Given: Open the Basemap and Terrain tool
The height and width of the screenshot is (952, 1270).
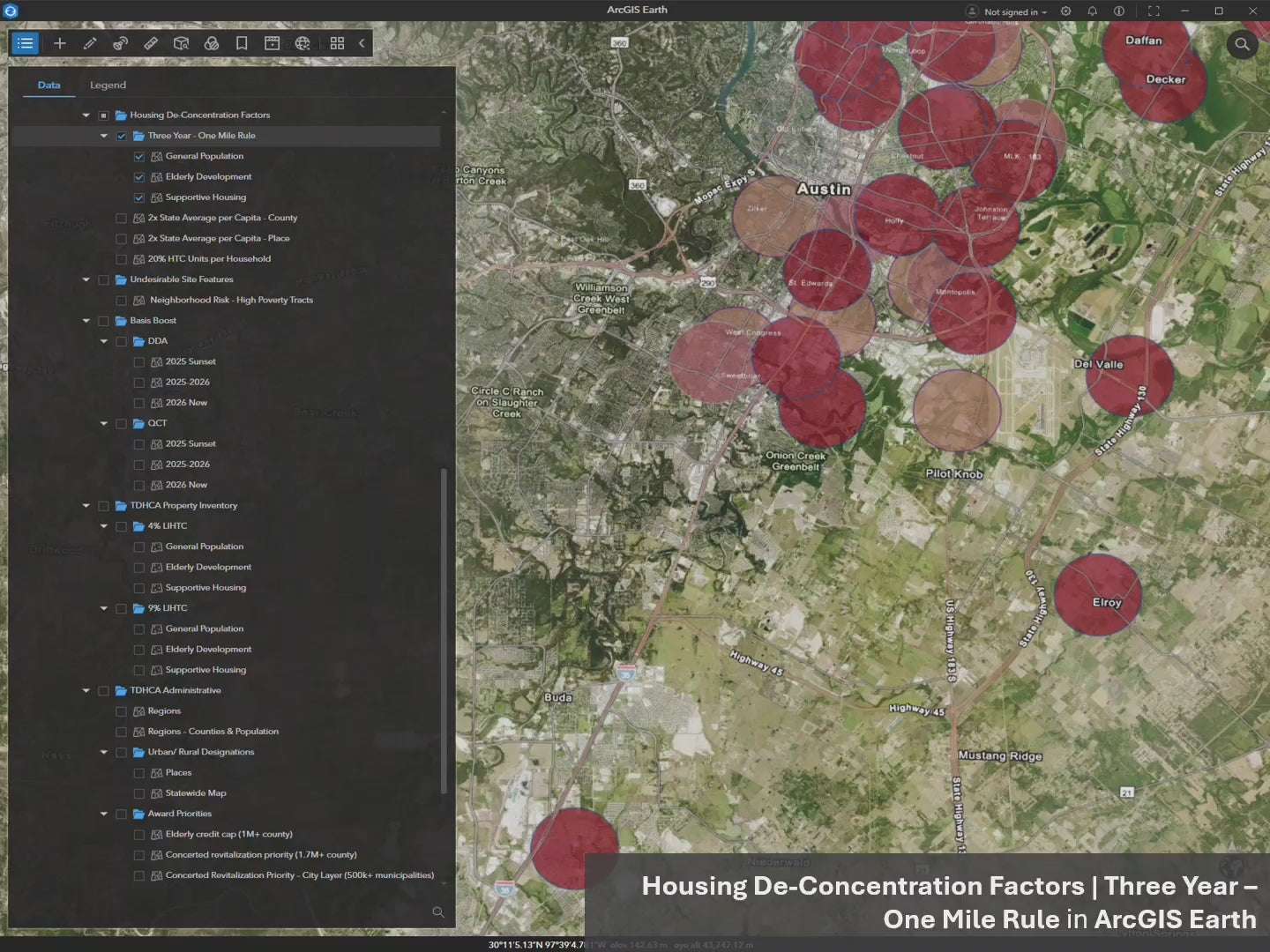Looking at the screenshot, I should 212,43.
